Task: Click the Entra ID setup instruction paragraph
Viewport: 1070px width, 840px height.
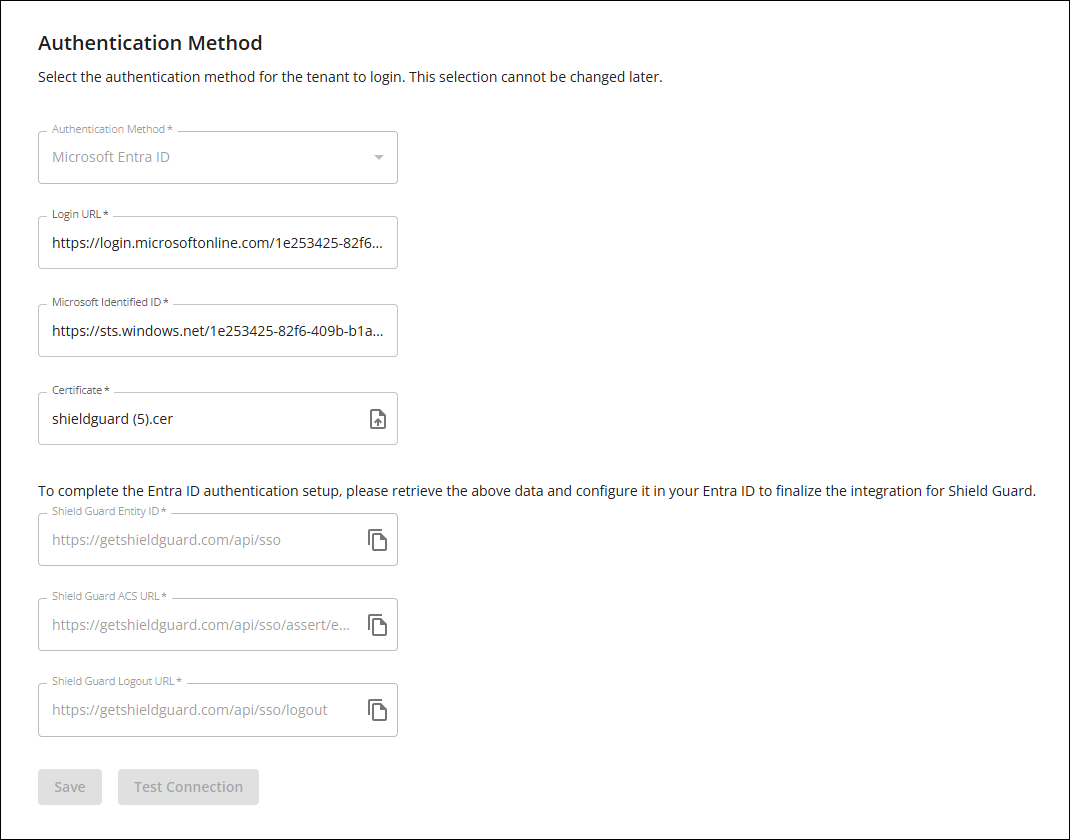Action: point(536,491)
